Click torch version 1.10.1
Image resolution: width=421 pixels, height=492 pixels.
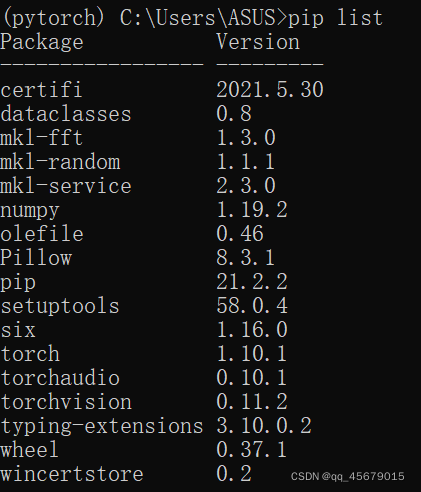pyautogui.click(x=252, y=354)
